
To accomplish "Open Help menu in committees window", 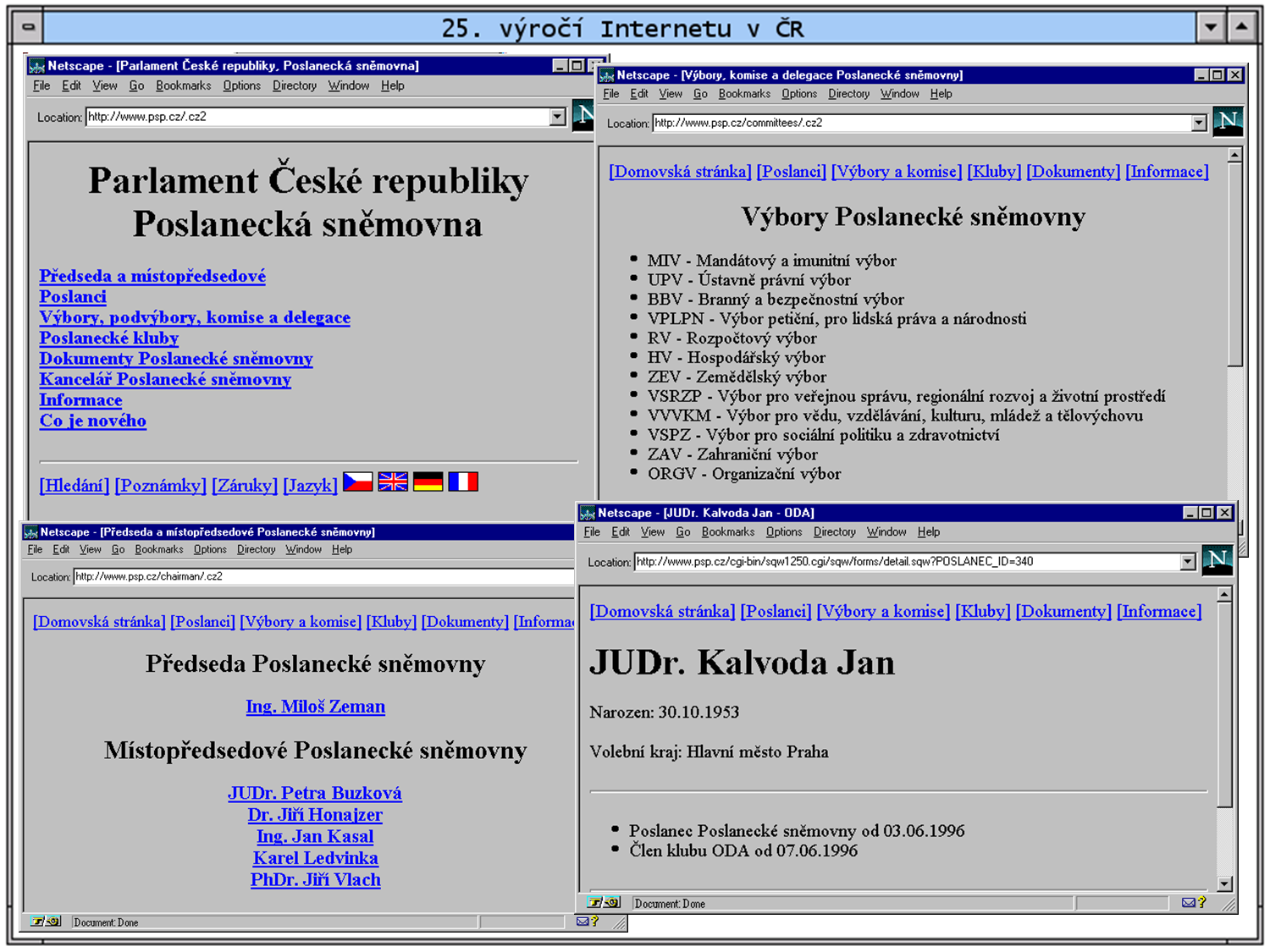I will (941, 94).
